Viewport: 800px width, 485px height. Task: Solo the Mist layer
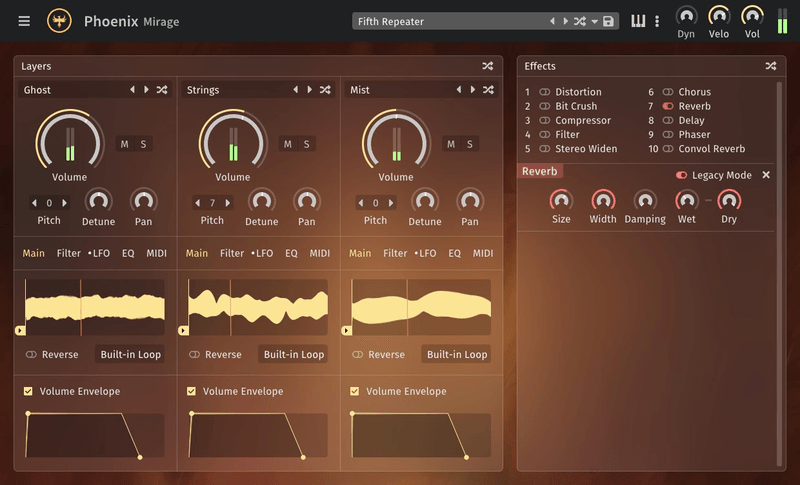(470, 144)
